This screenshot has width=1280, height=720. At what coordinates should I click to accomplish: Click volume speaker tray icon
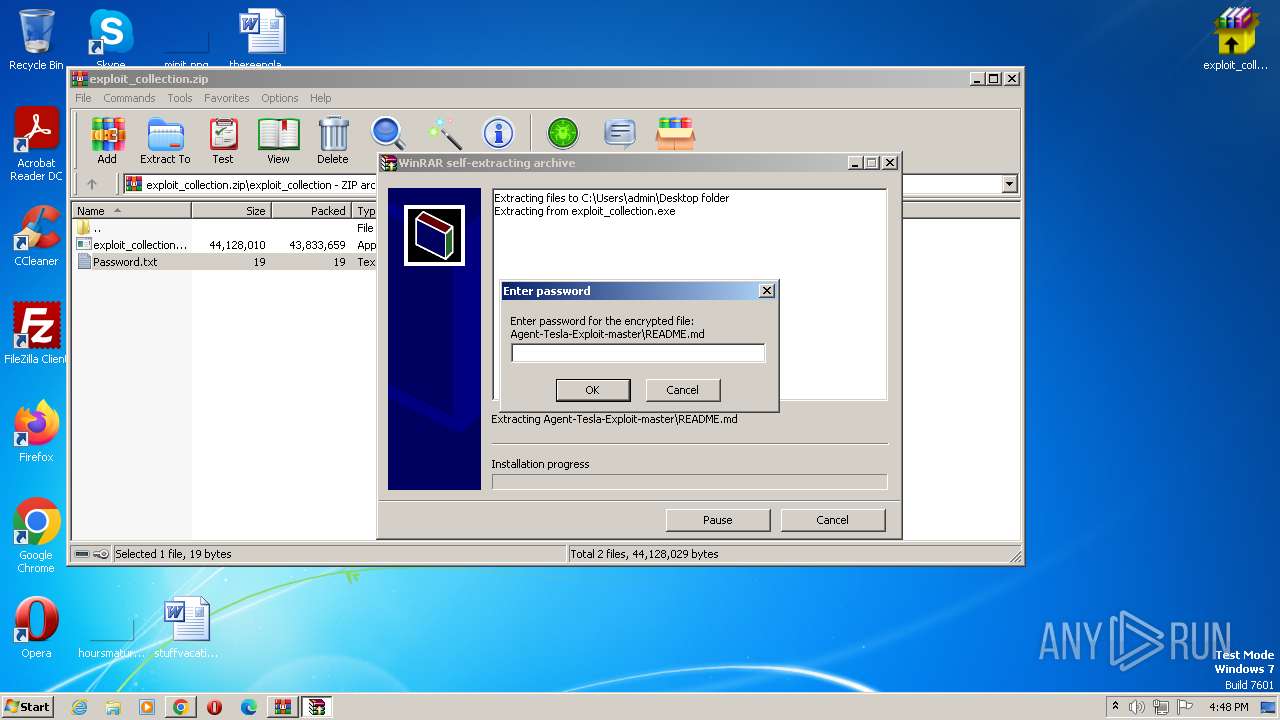click(1137, 707)
